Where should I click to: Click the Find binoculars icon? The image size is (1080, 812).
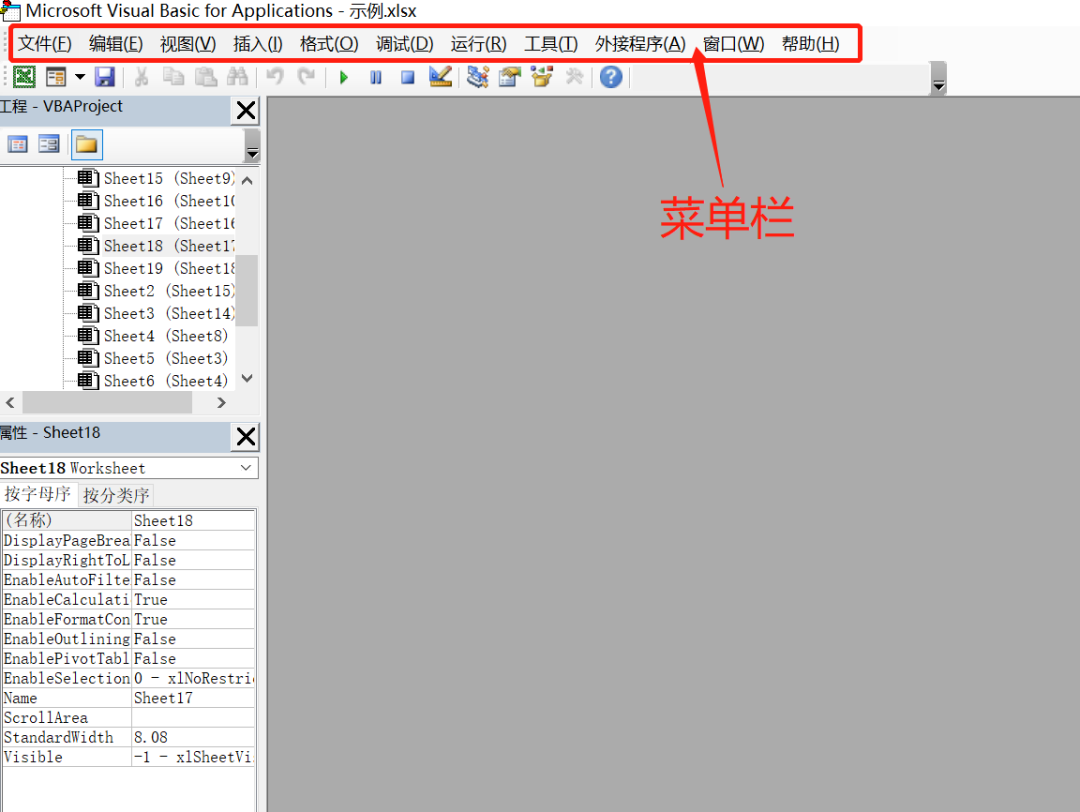pos(237,76)
